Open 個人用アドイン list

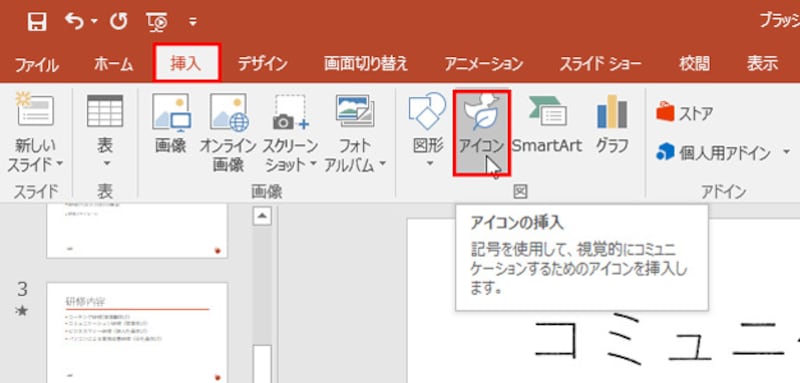click(713, 152)
